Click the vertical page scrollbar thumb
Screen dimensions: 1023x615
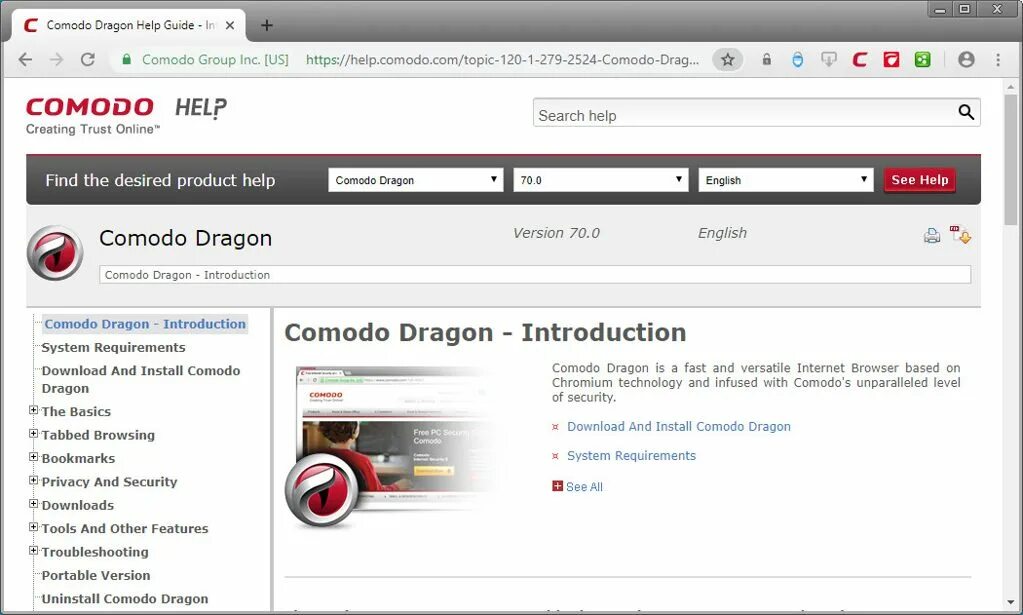tap(1011, 160)
